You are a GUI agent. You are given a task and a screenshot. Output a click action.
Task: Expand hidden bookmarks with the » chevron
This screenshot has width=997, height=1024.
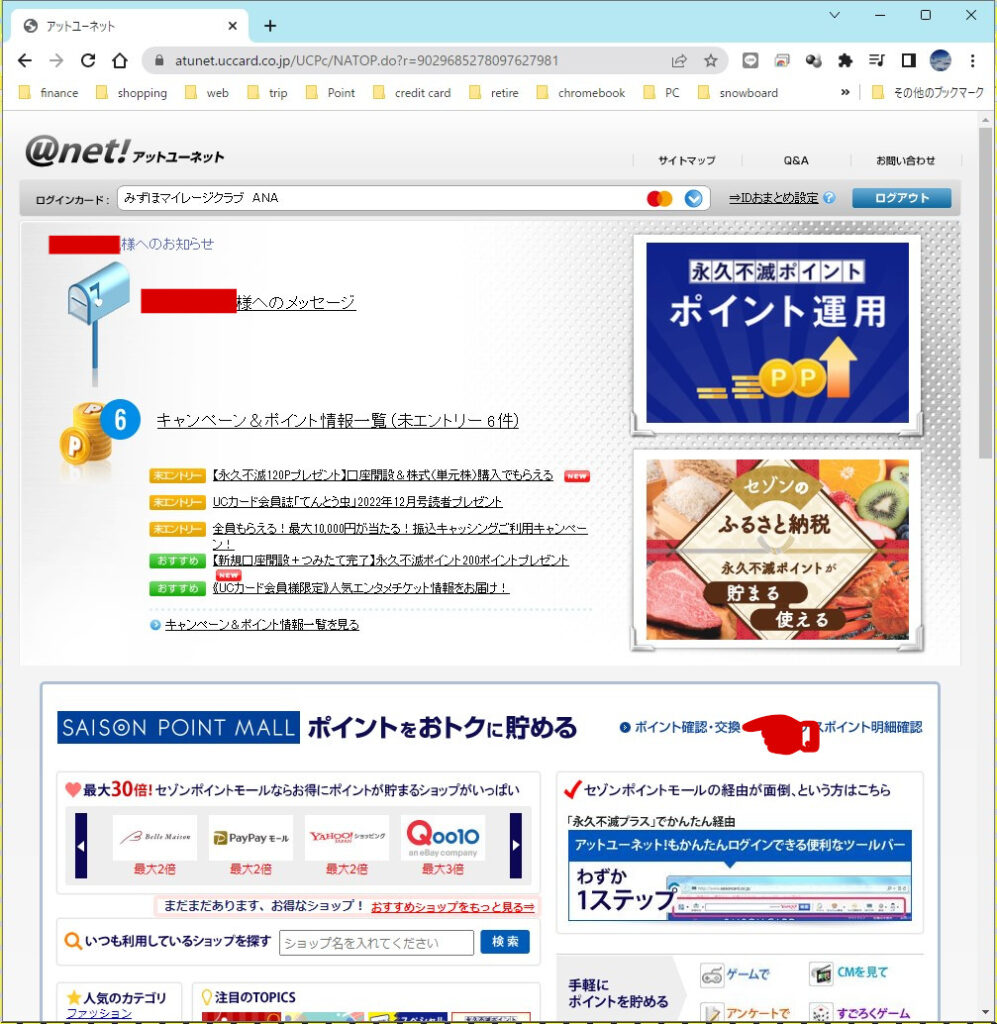[x=845, y=93]
